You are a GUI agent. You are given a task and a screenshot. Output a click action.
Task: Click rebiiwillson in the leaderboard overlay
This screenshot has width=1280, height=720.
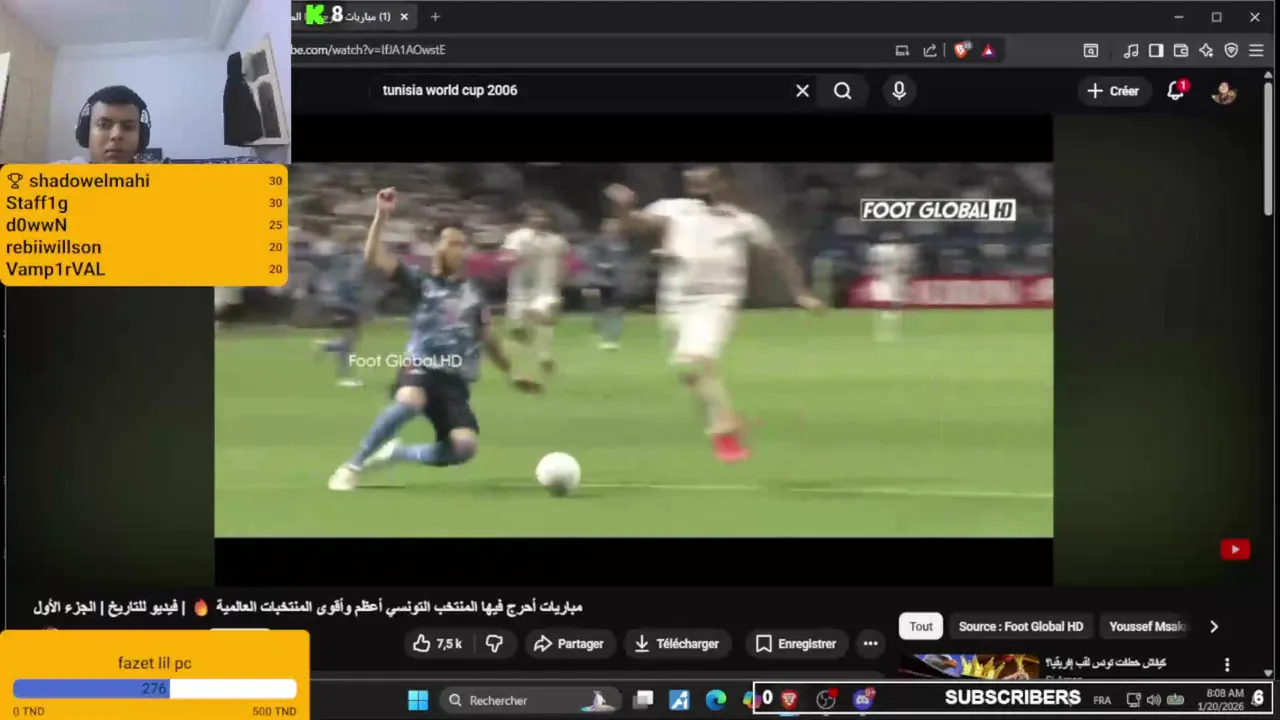click(x=53, y=247)
